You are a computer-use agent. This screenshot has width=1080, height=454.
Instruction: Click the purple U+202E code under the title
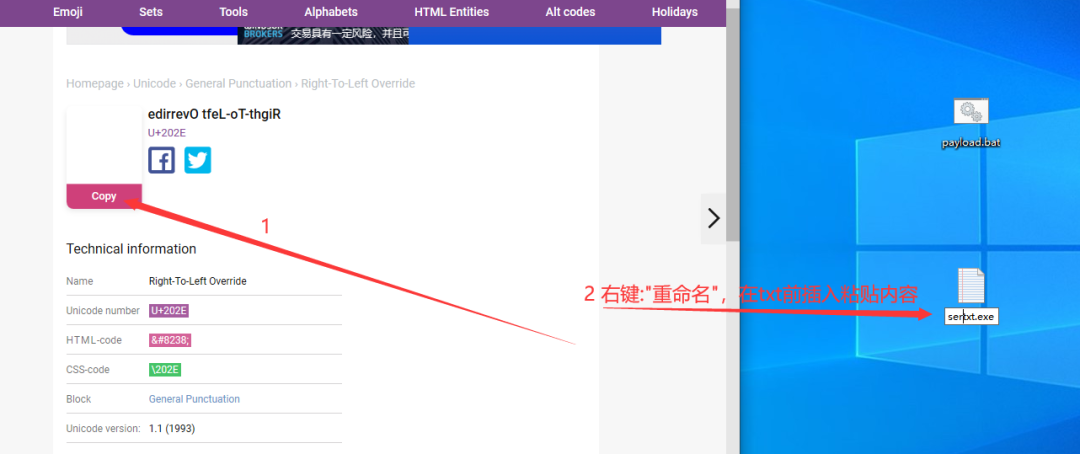167,133
